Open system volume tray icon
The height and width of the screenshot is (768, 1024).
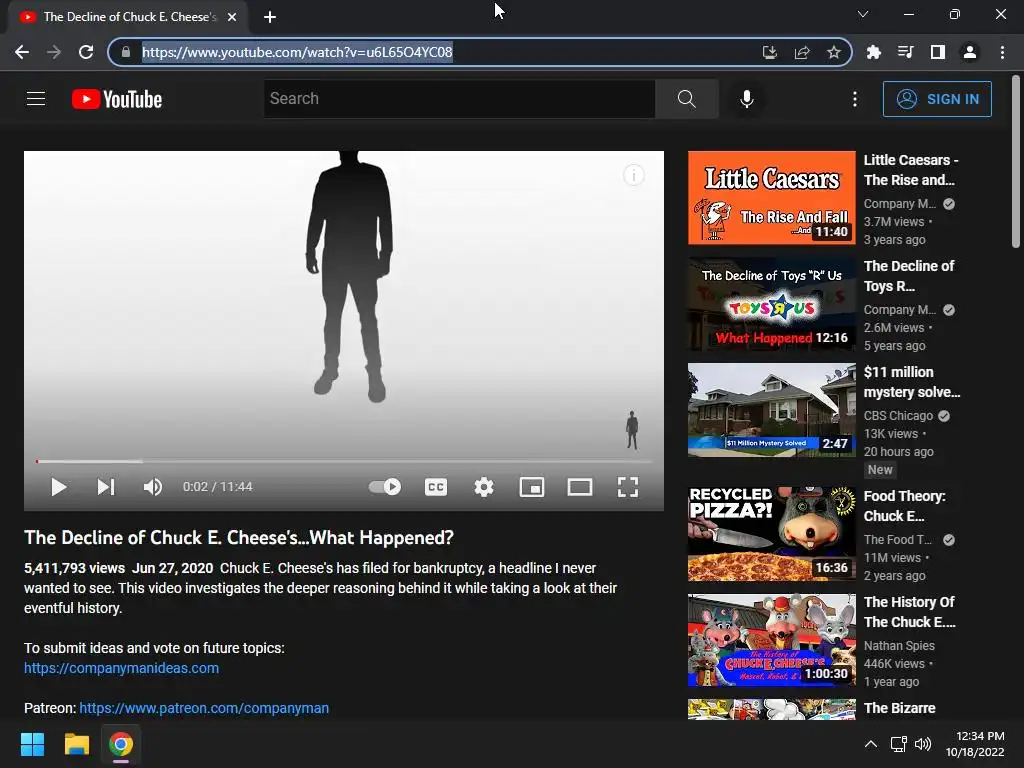(x=923, y=744)
